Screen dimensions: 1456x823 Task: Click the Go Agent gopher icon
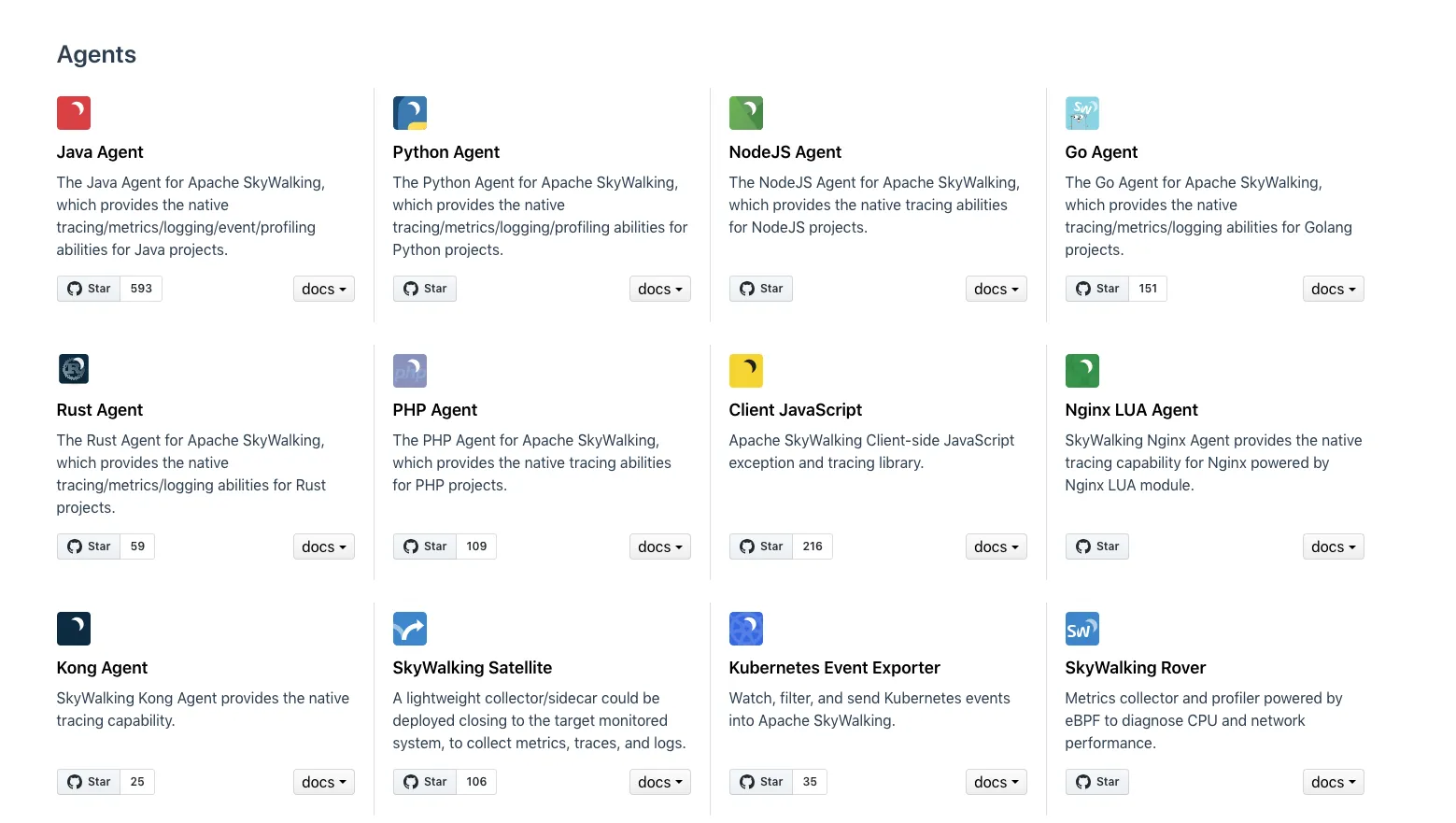click(x=1082, y=113)
